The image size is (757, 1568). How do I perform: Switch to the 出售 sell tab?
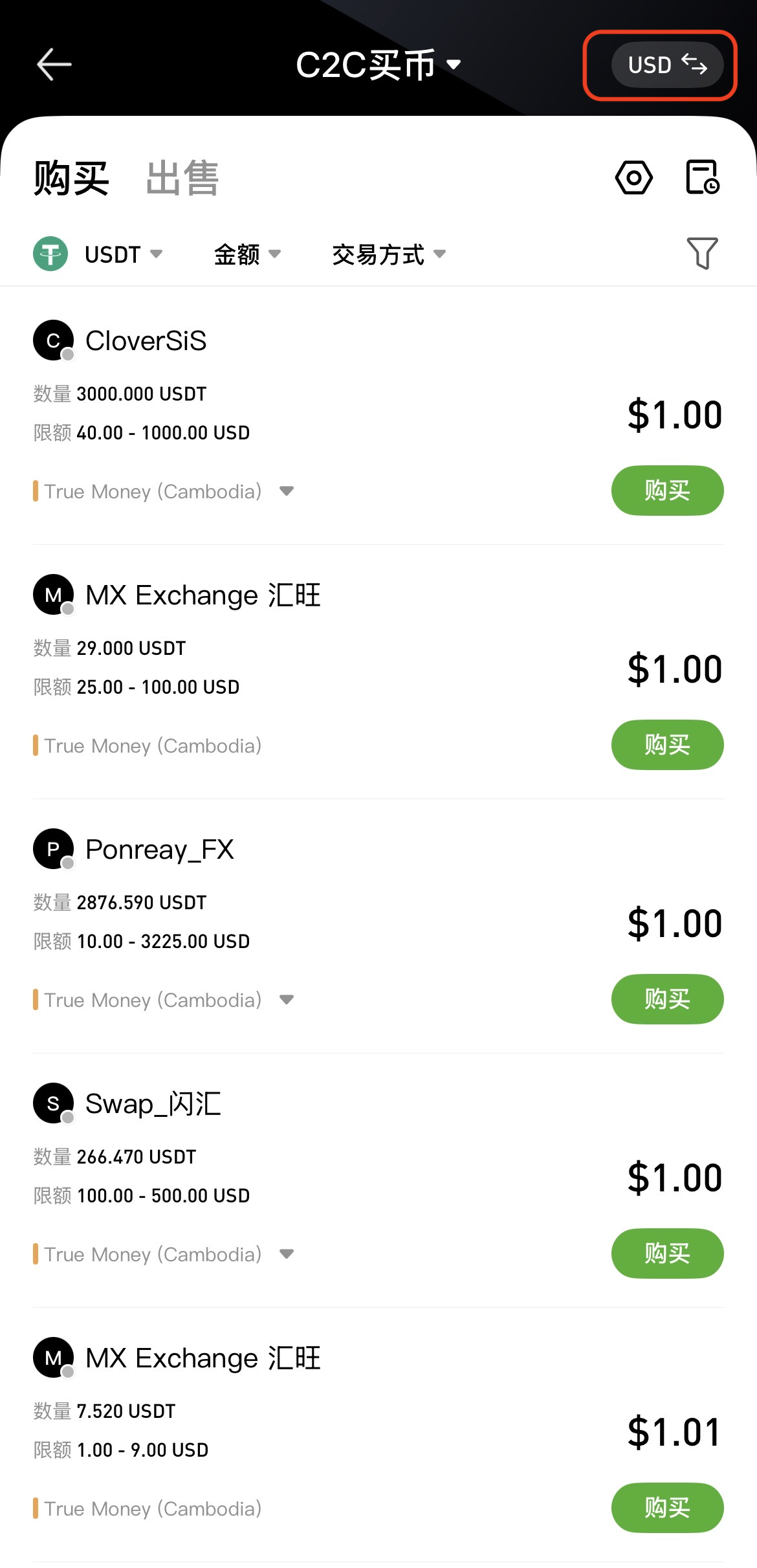tap(182, 178)
